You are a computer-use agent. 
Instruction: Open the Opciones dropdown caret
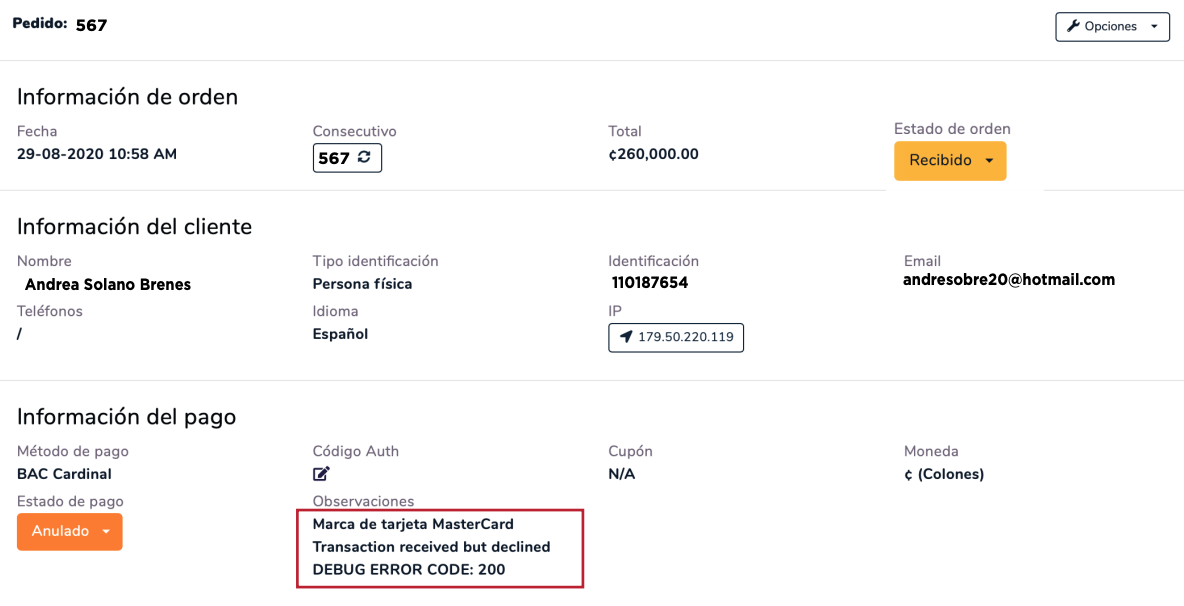tap(1154, 27)
